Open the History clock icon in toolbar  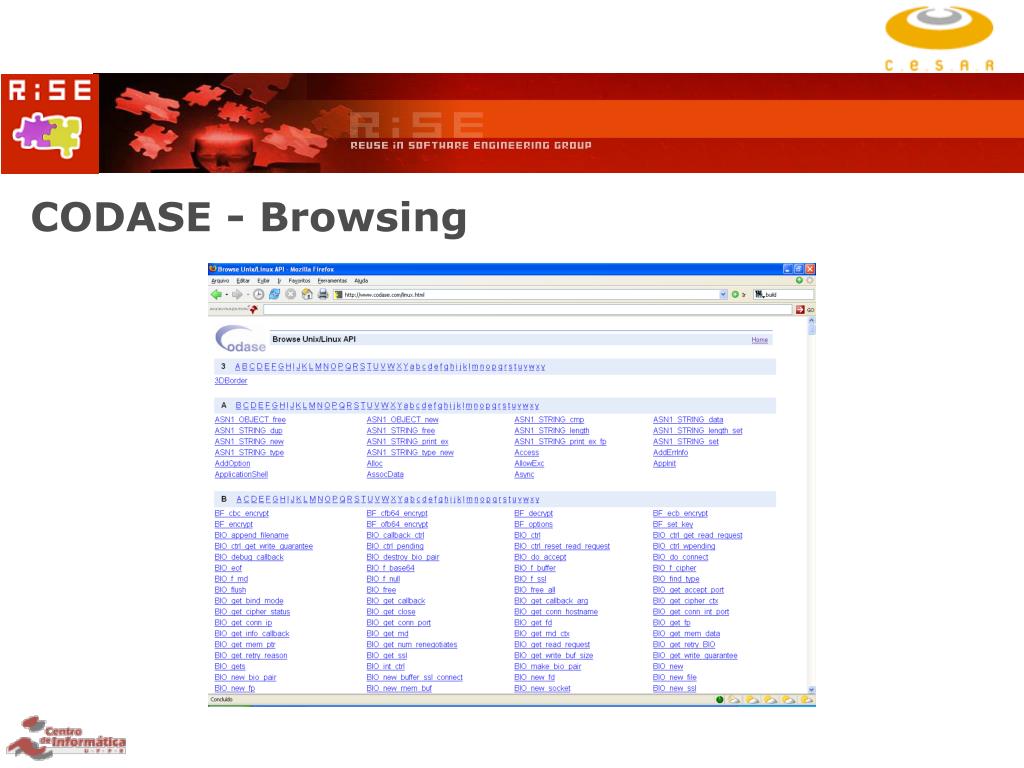(x=259, y=295)
